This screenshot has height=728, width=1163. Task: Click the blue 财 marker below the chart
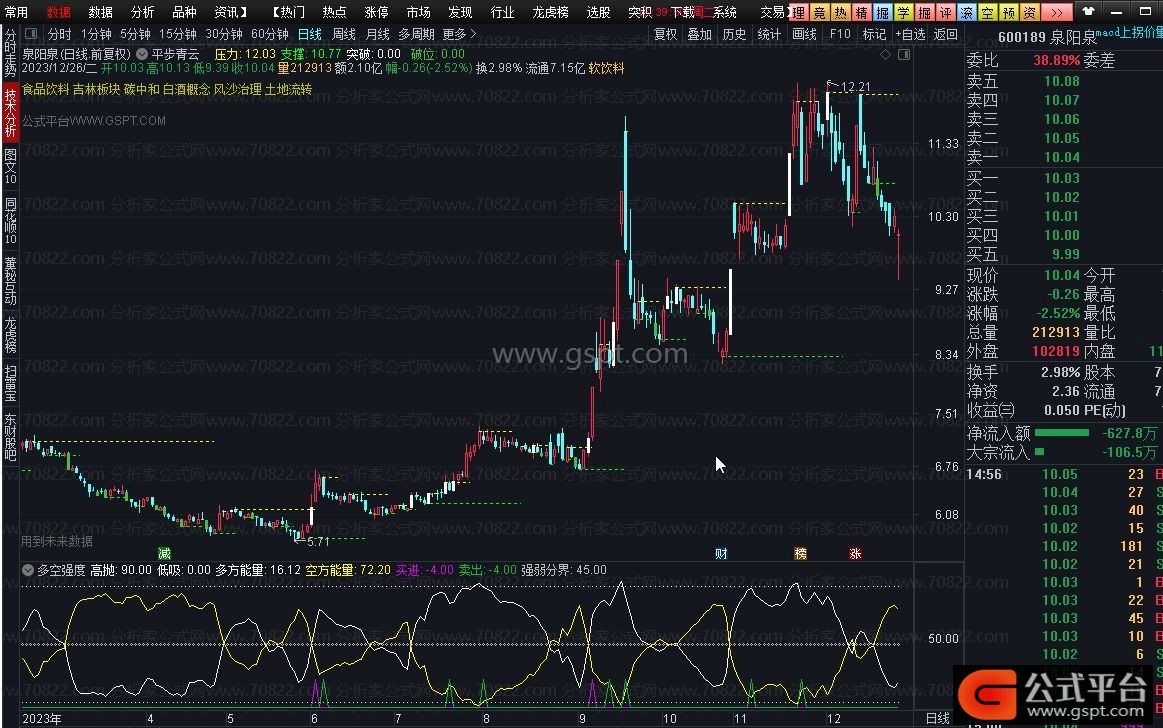tap(721, 553)
